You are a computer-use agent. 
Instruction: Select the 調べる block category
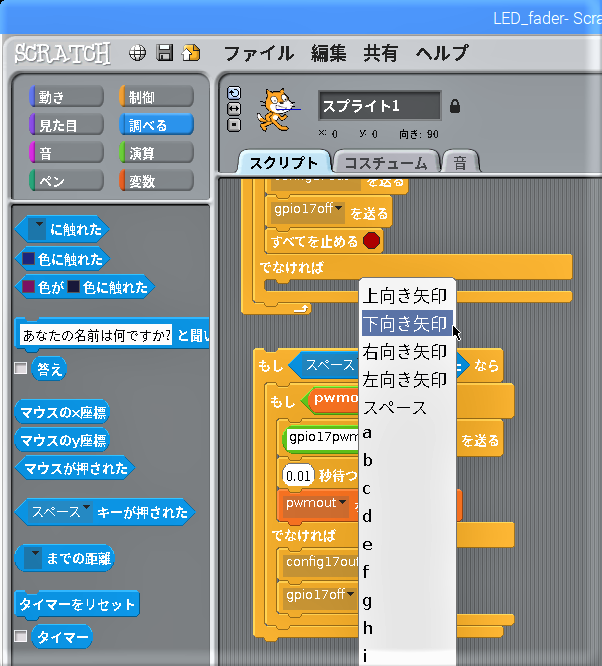(156, 125)
